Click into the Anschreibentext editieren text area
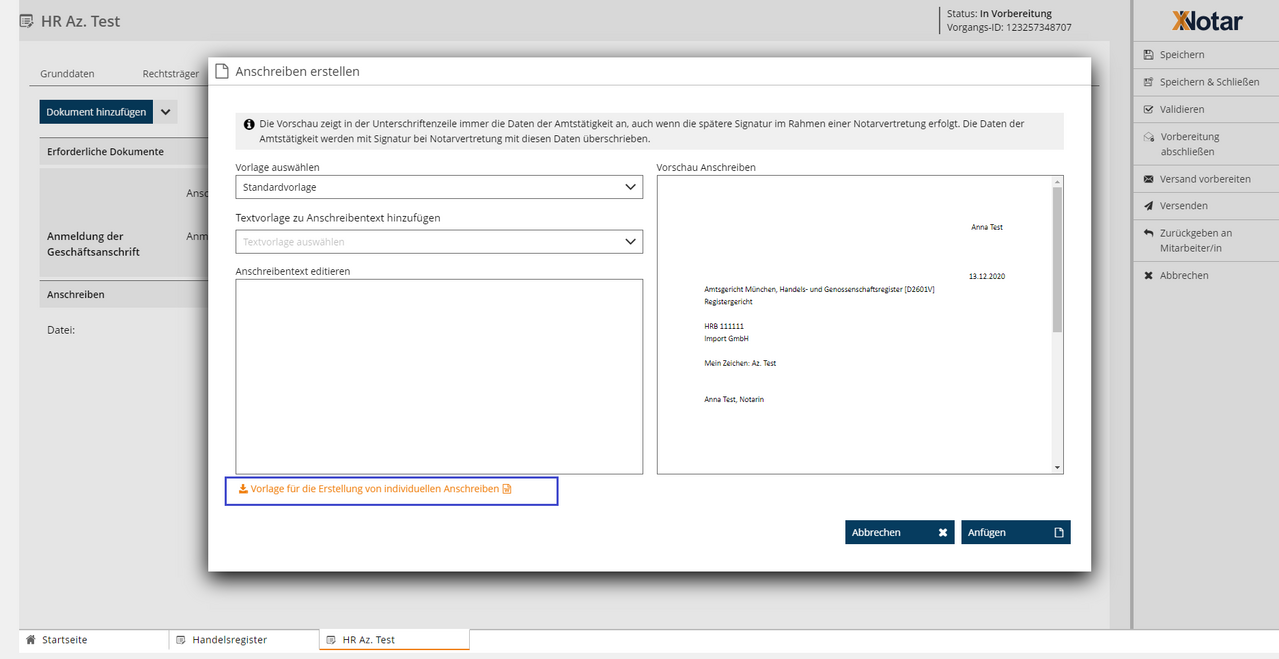1279x659 pixels. pyautogui.click(x=439, y=376)
